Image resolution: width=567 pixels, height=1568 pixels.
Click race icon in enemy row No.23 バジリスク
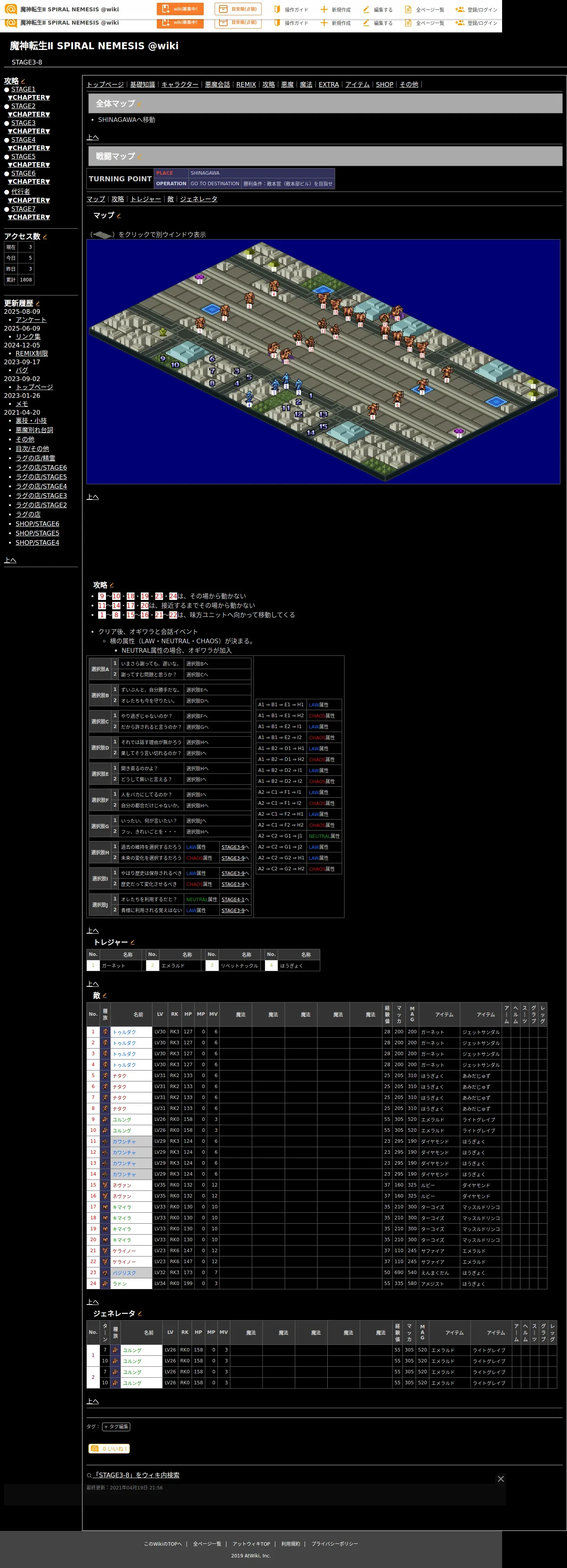pos(105,1273)
